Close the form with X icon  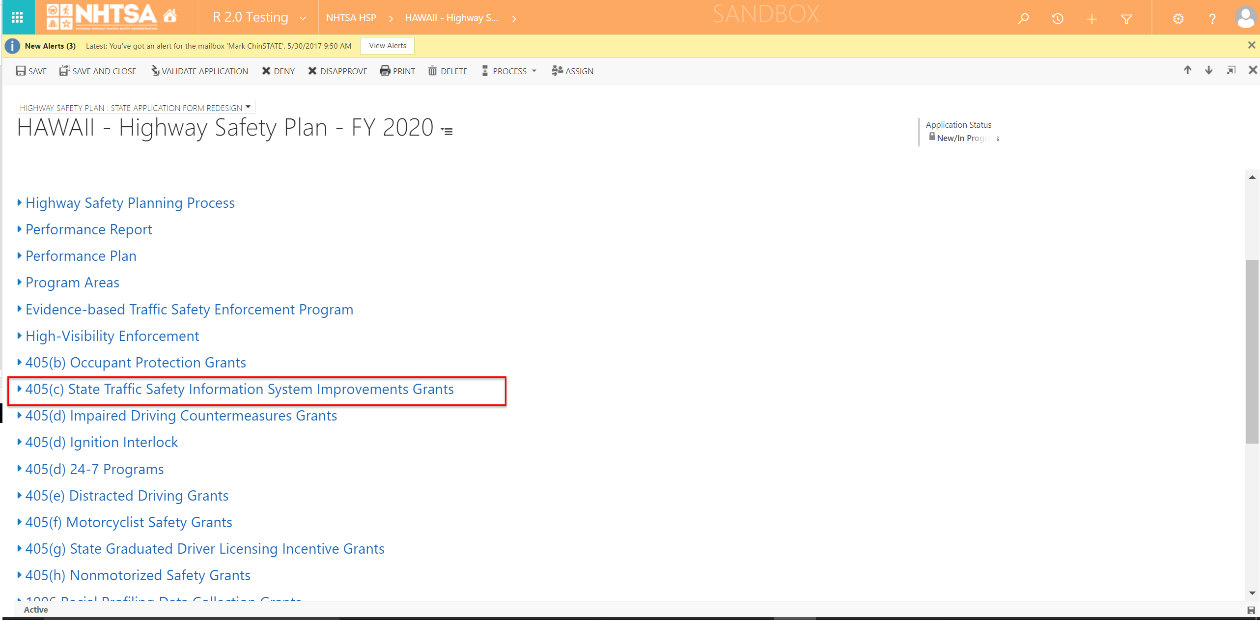(1250, 70)
